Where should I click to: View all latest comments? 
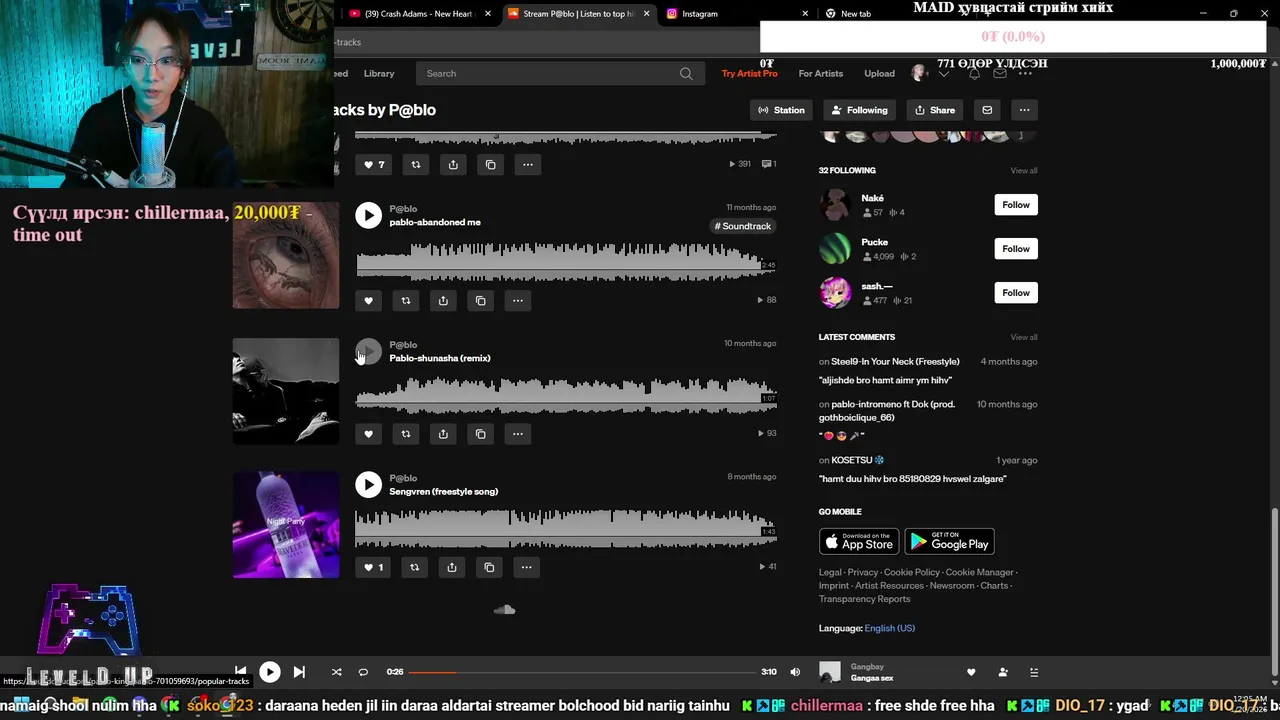pyautogui.click(x=1023, y=337)
